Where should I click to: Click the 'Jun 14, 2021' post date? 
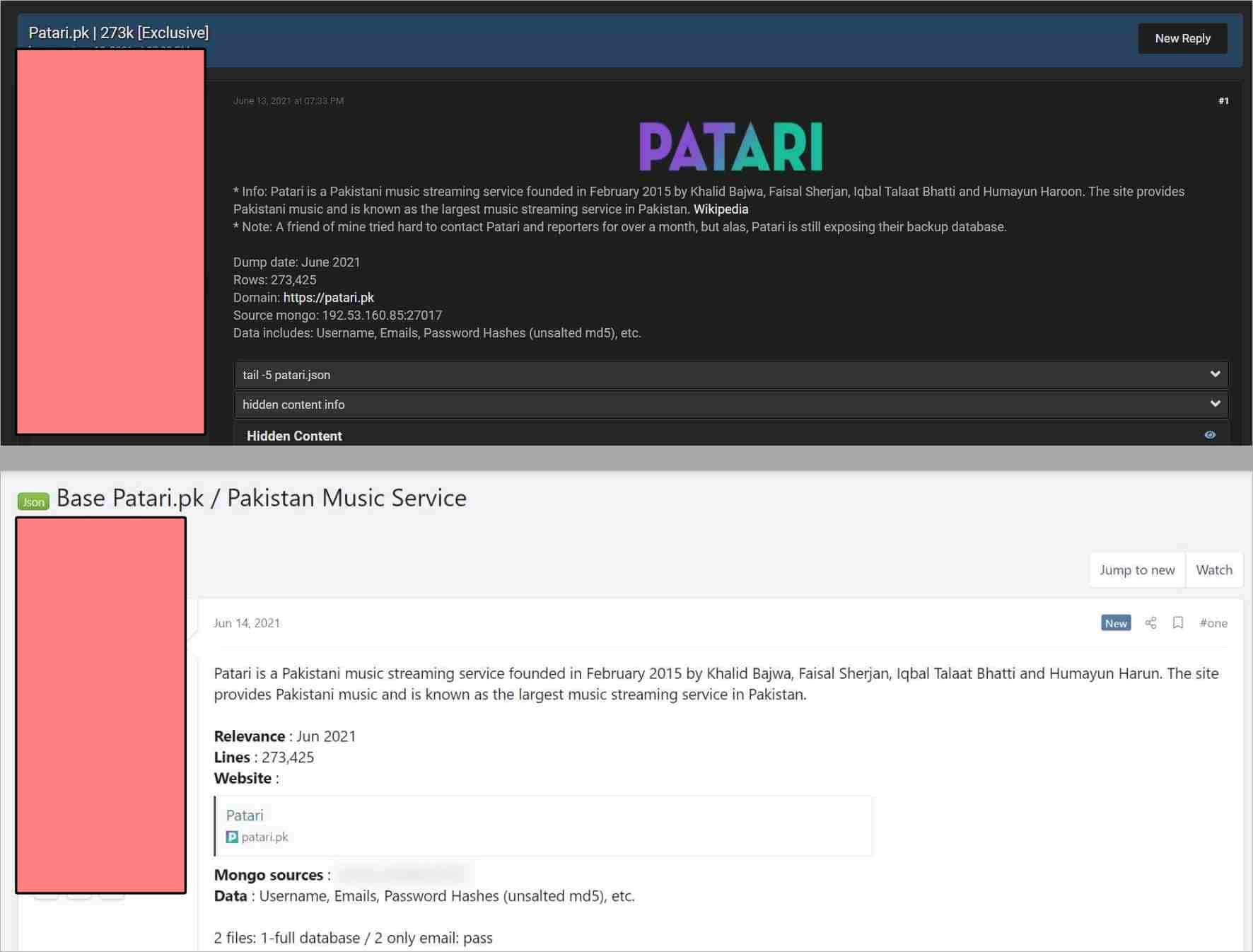tap(247, 623)
